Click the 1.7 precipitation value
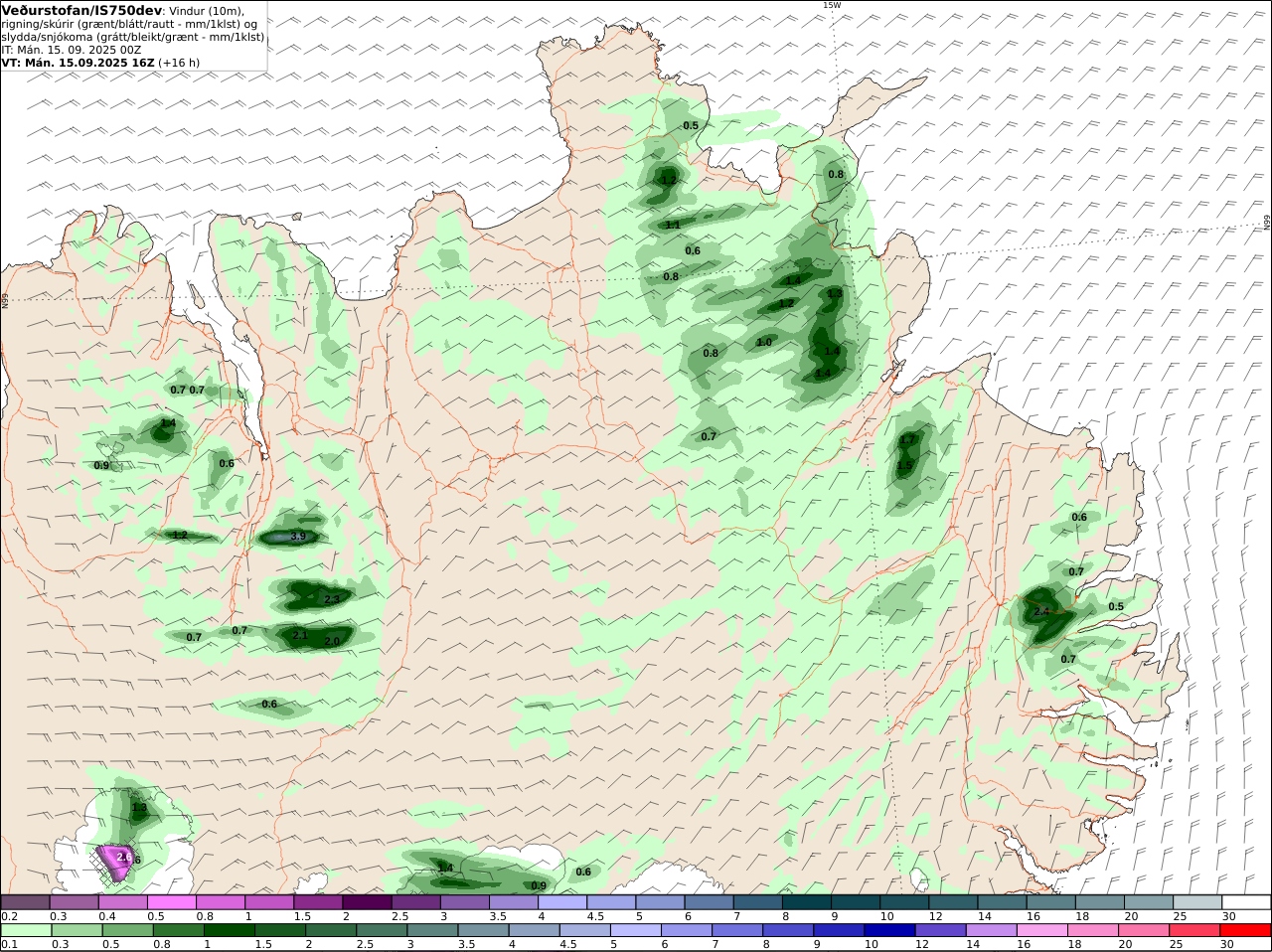1272x952 pixels. (907, 440)
